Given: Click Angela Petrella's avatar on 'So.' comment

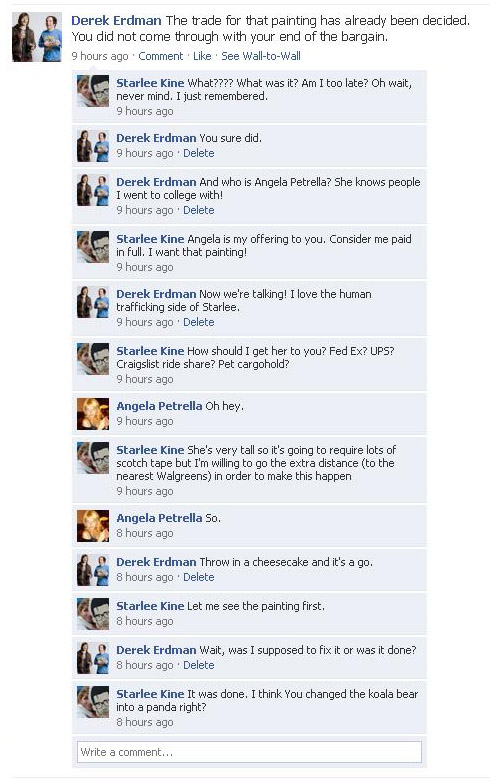Looking at the screenshot, I should click(x=93, y=526).
